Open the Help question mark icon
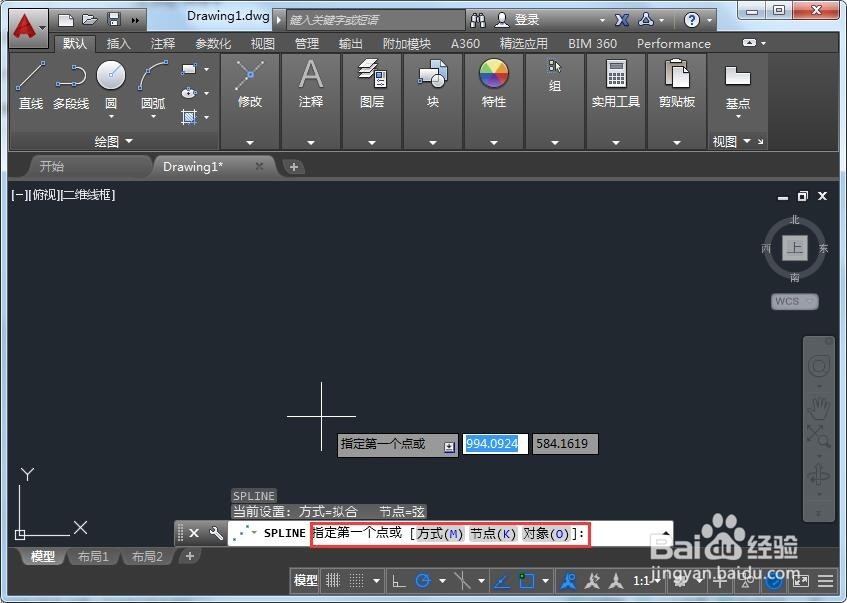Viewport: 847px width, 603px height. pyautogui.click(x=691, y=21)
